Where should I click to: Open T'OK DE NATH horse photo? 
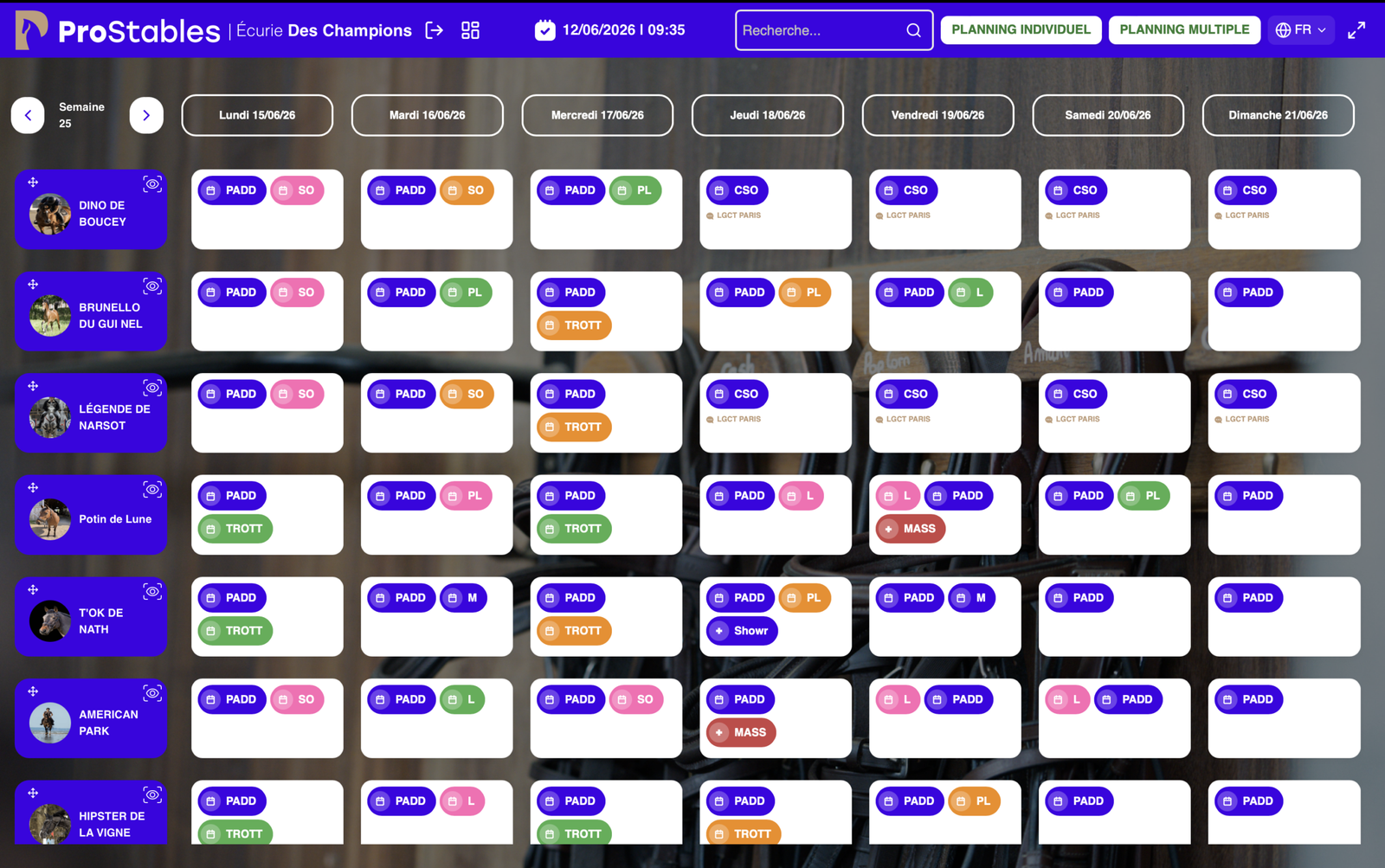coord(50,621)
